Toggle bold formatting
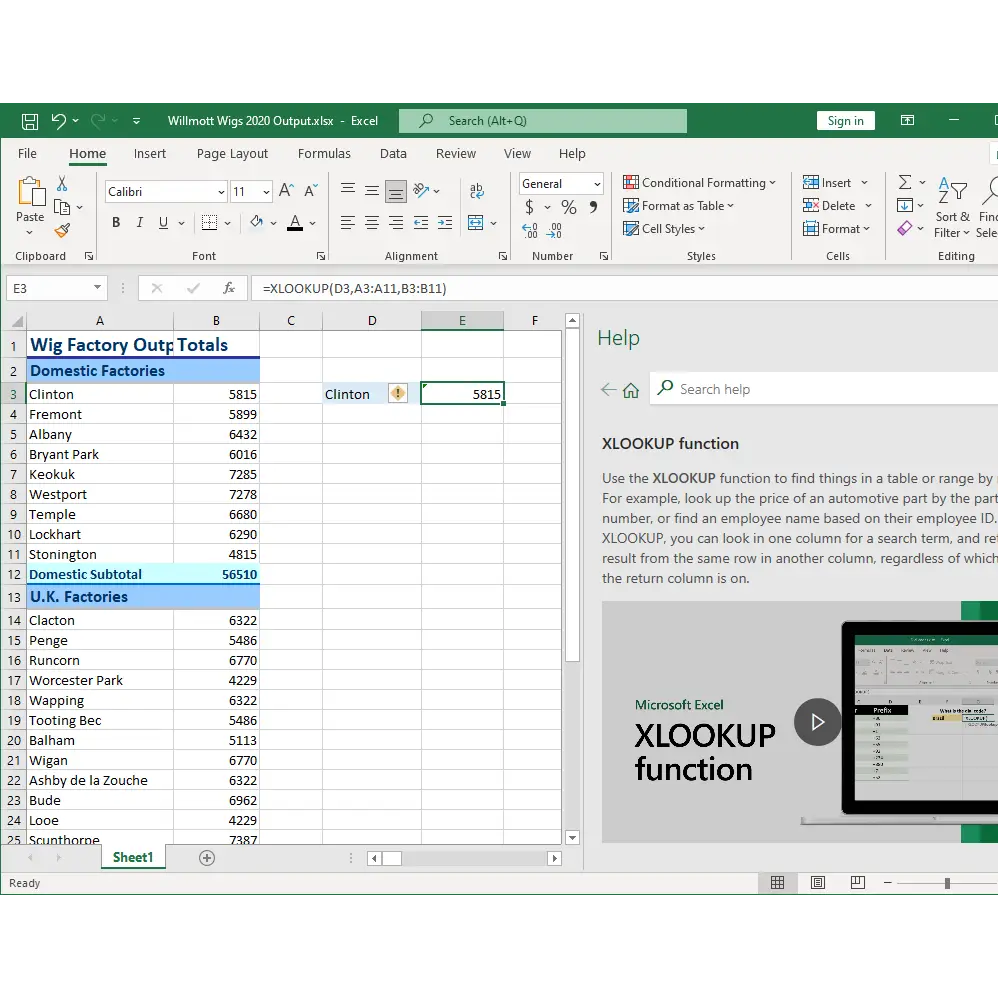This screenshot has width=998, height=998. [x=115, y=222]
